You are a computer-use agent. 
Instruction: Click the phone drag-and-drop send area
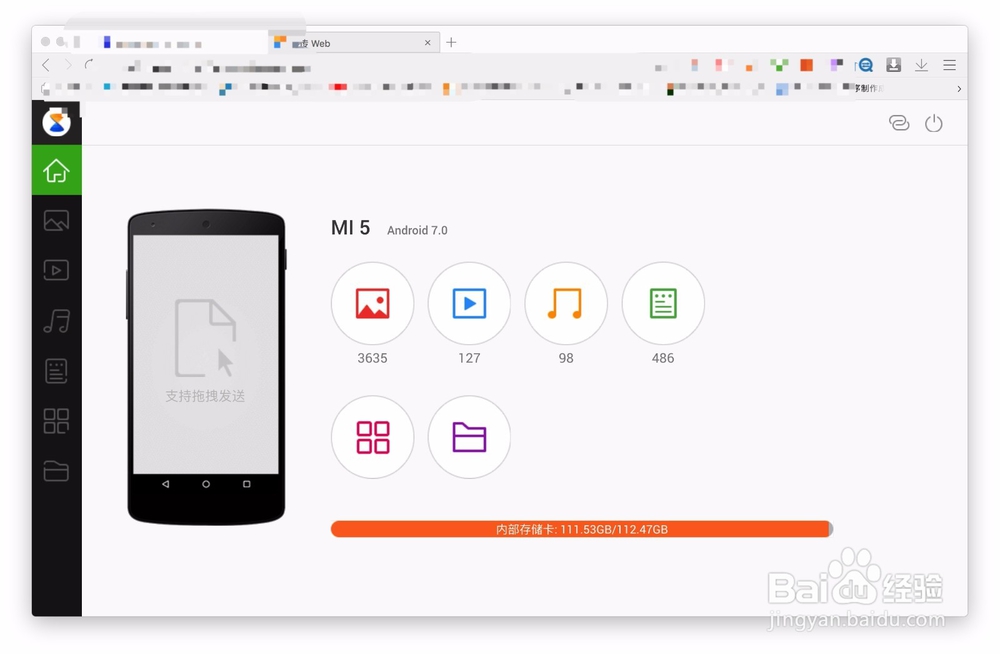point(205,353)
